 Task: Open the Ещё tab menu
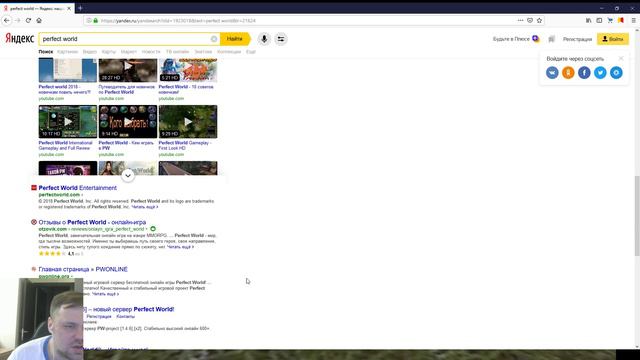(x=251, y=52)
